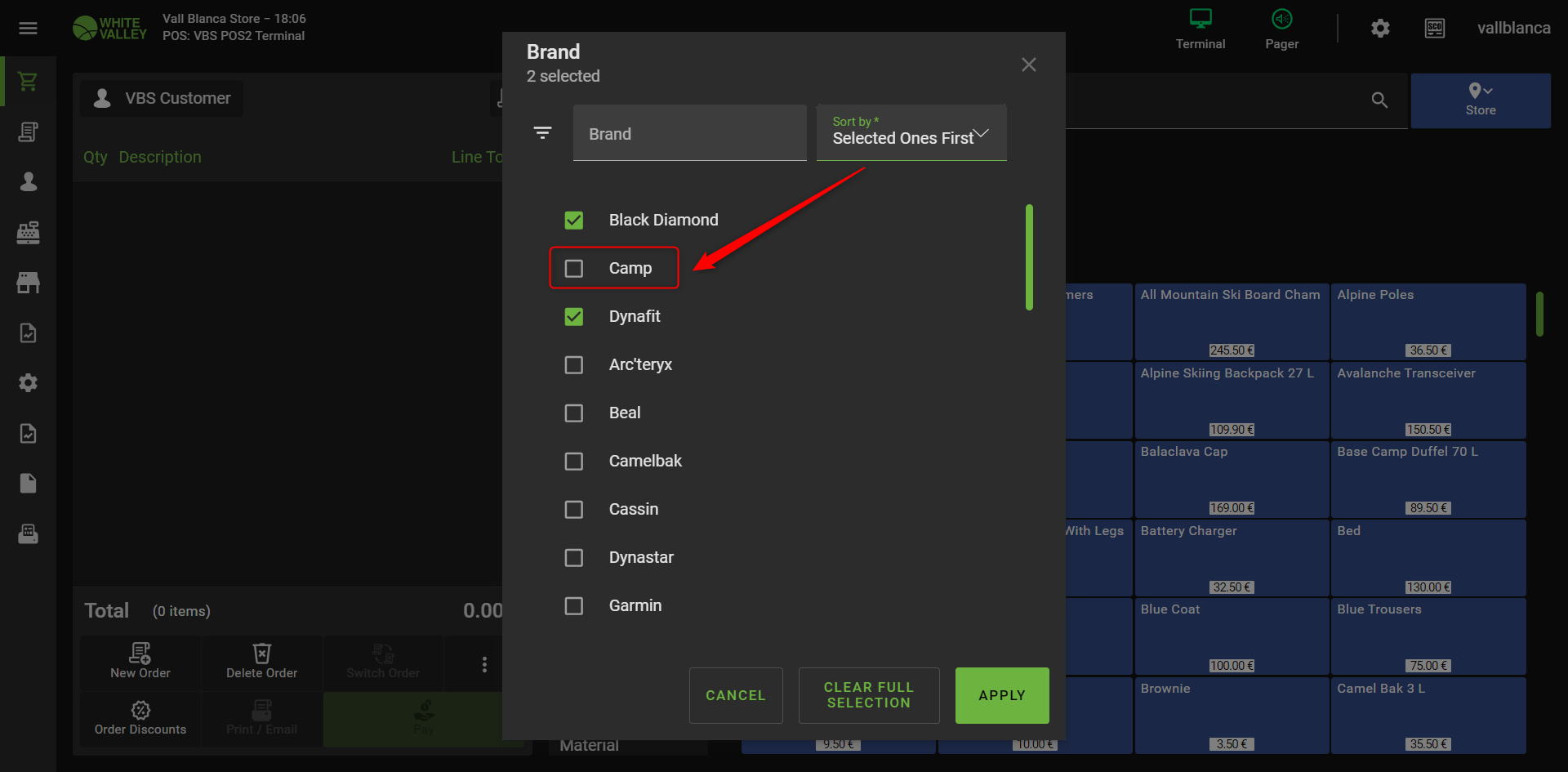Open the Store location selector
1568x772 pixels.
(1481, 100)
